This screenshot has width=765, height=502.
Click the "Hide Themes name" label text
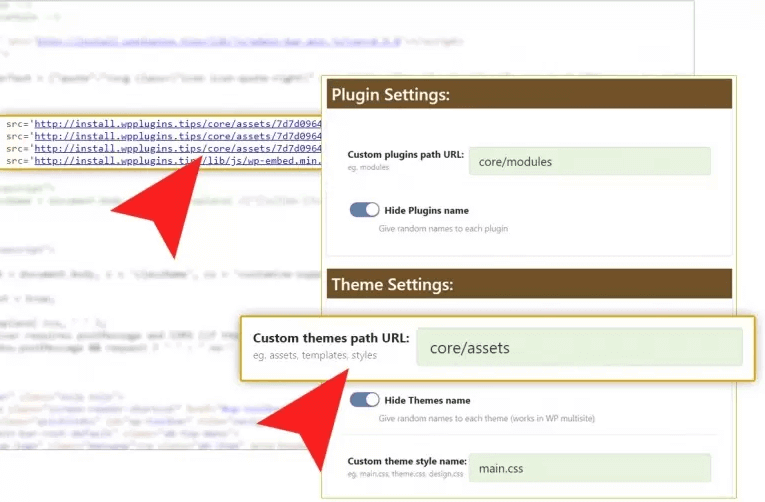[x=427, y=400]
